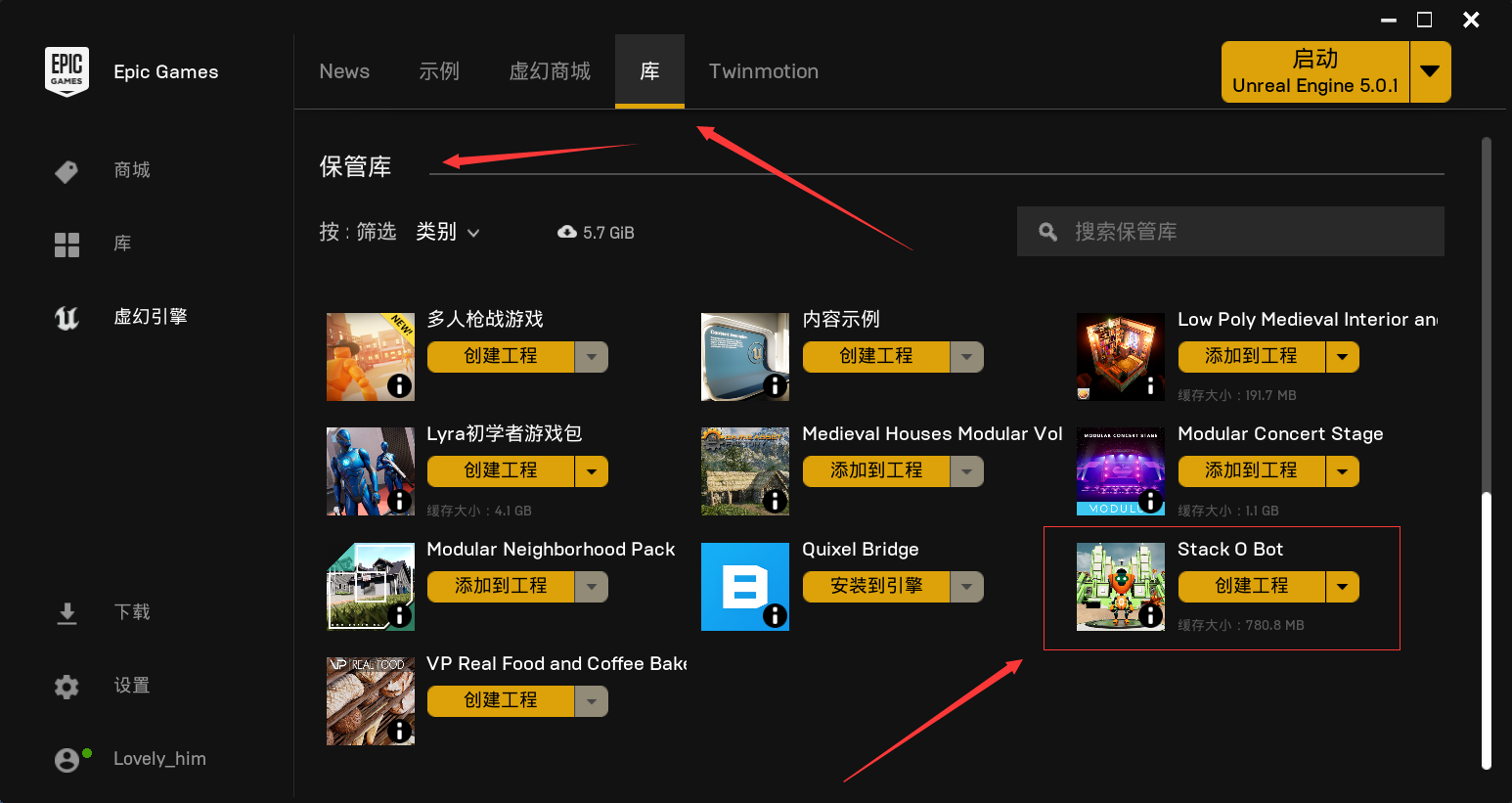
Task: Expand launch engine version dropdown arrow
Action: pos(1430,71)
